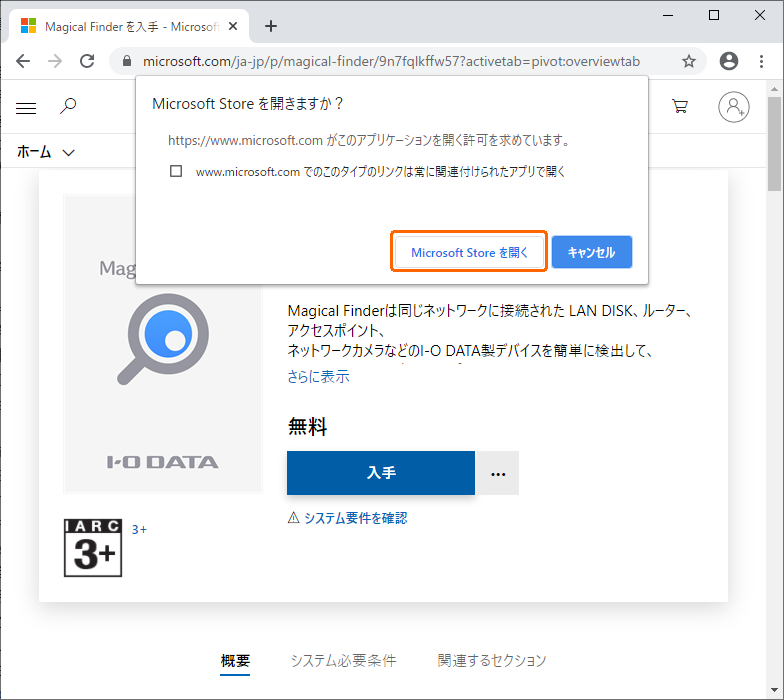Viewport: 784px width, 700px height.
Task: Click the 入手 button
Action: click(x=380, y=472)
